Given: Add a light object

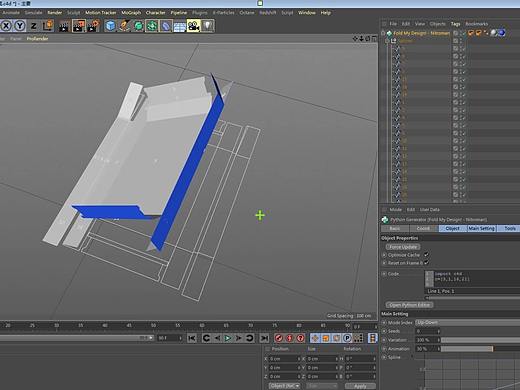Looking at the screenshot, I should (x=207, y=26).
